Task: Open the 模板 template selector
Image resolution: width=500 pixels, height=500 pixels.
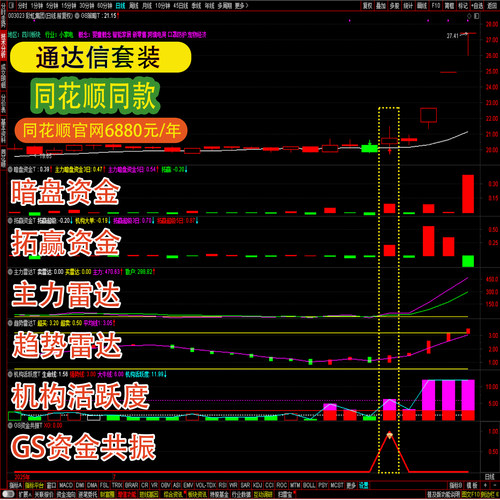Action: [472, 485]
